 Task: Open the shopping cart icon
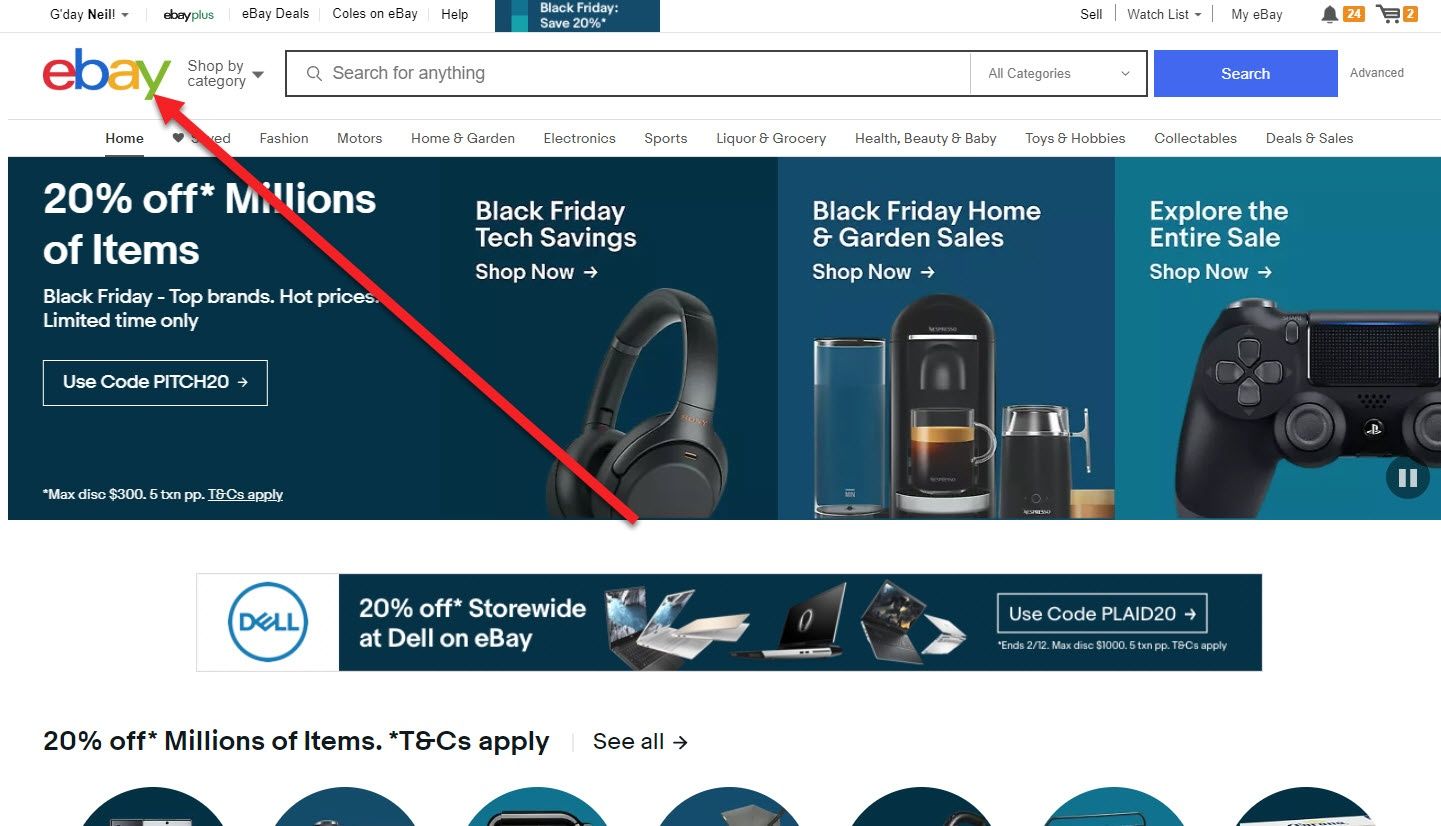pos(1388,14)
